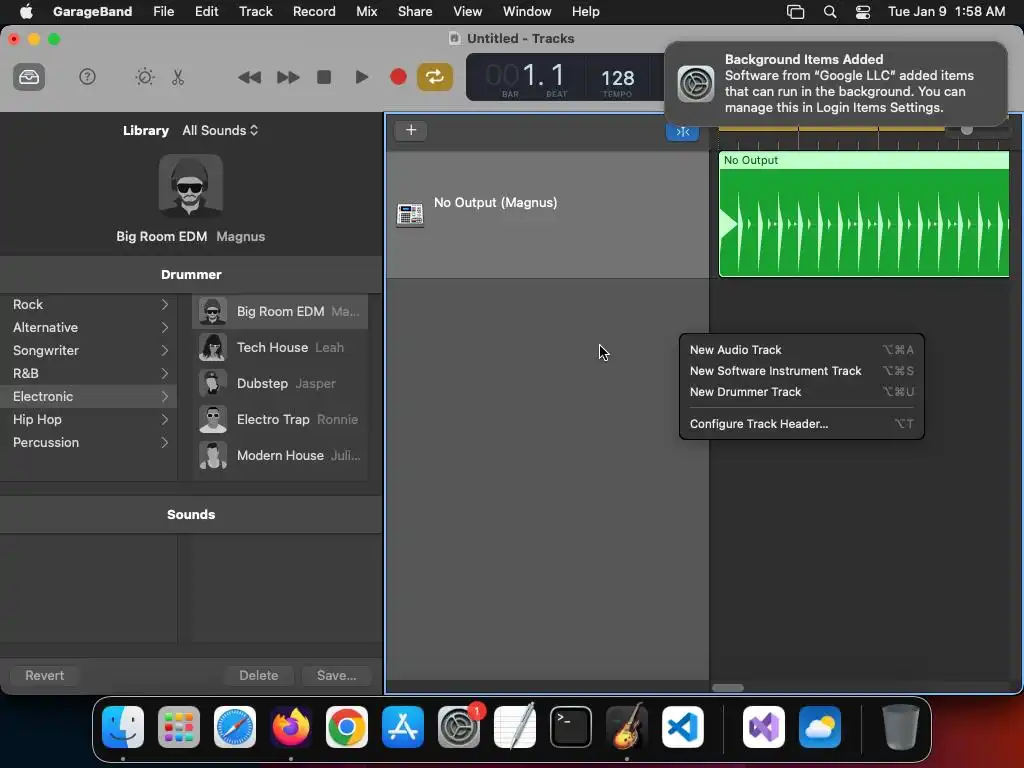
Task: Open the Editors scissors icon
Action: coord(178,77)
